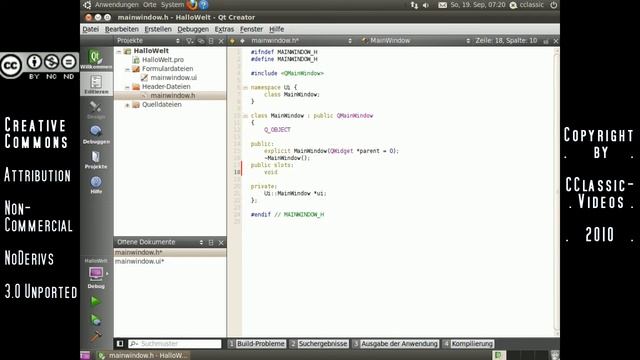This screenshot has width=640, height=360.
Task: Show the Build-Probleme output pane
Action: (x=257, y=344)
